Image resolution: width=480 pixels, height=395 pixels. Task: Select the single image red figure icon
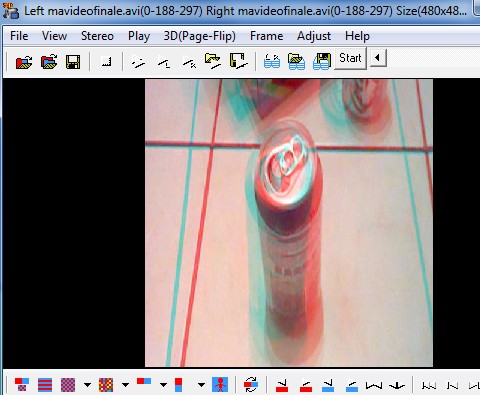click(x=220, y=385)
